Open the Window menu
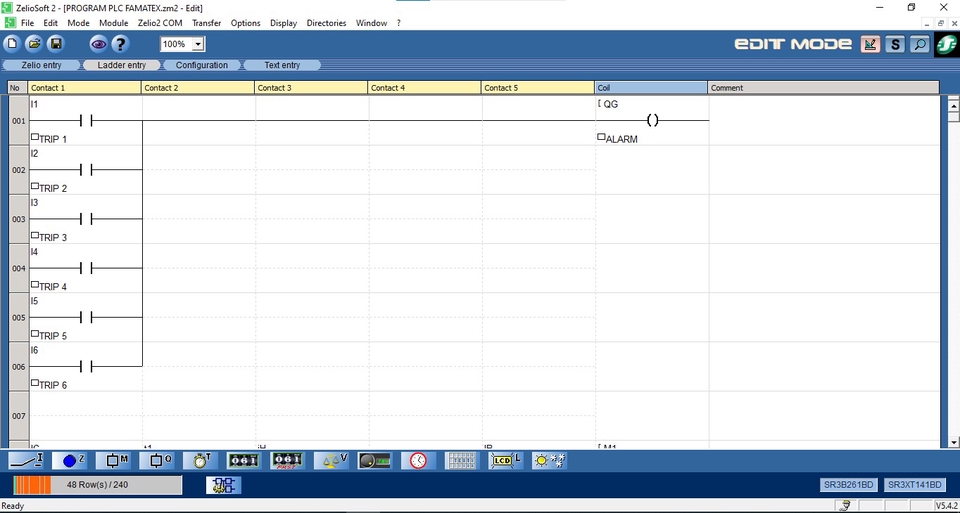This screenshot has width=960, height=513. point(371,23)
